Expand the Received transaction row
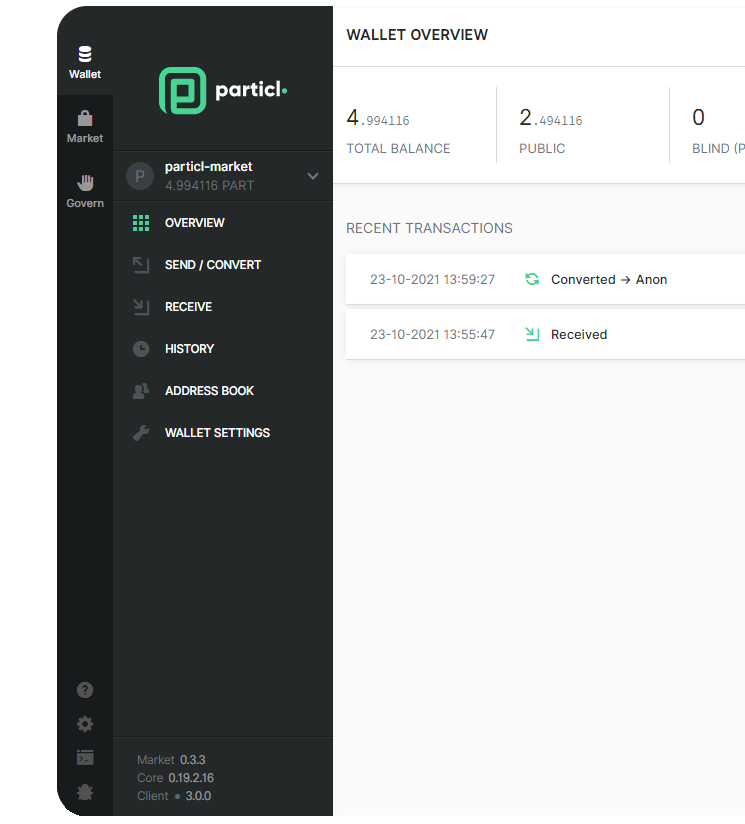The width and height of the screenshot is (745, 824). point(545,335)
